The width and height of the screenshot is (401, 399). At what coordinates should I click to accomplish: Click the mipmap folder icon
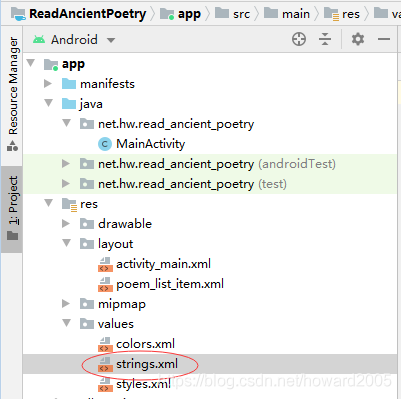[87, 304]
